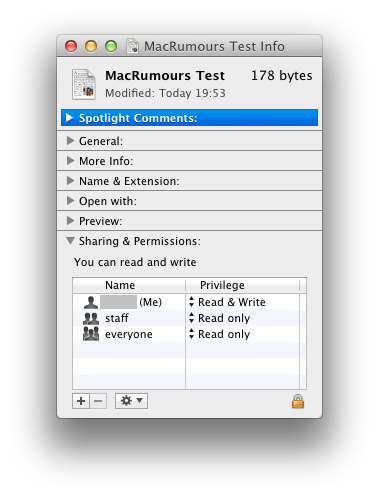Click the title bar proxy document icon
This screenshot has height=497, width=379.
(133, 46)
